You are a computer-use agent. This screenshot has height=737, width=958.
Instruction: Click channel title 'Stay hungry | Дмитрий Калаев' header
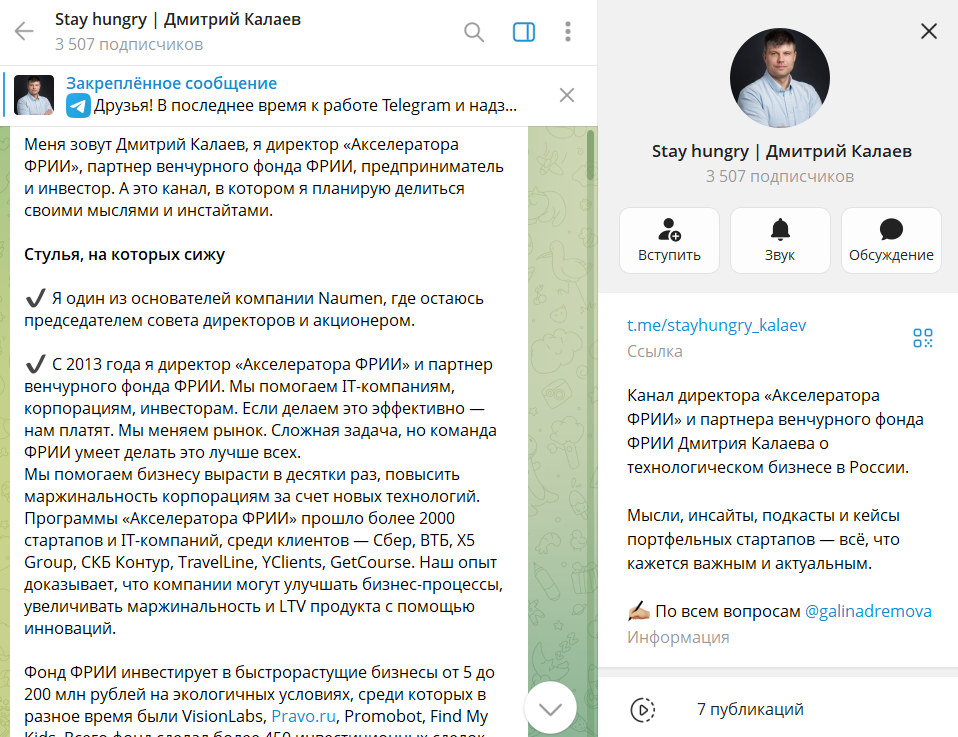pos(178,20)
